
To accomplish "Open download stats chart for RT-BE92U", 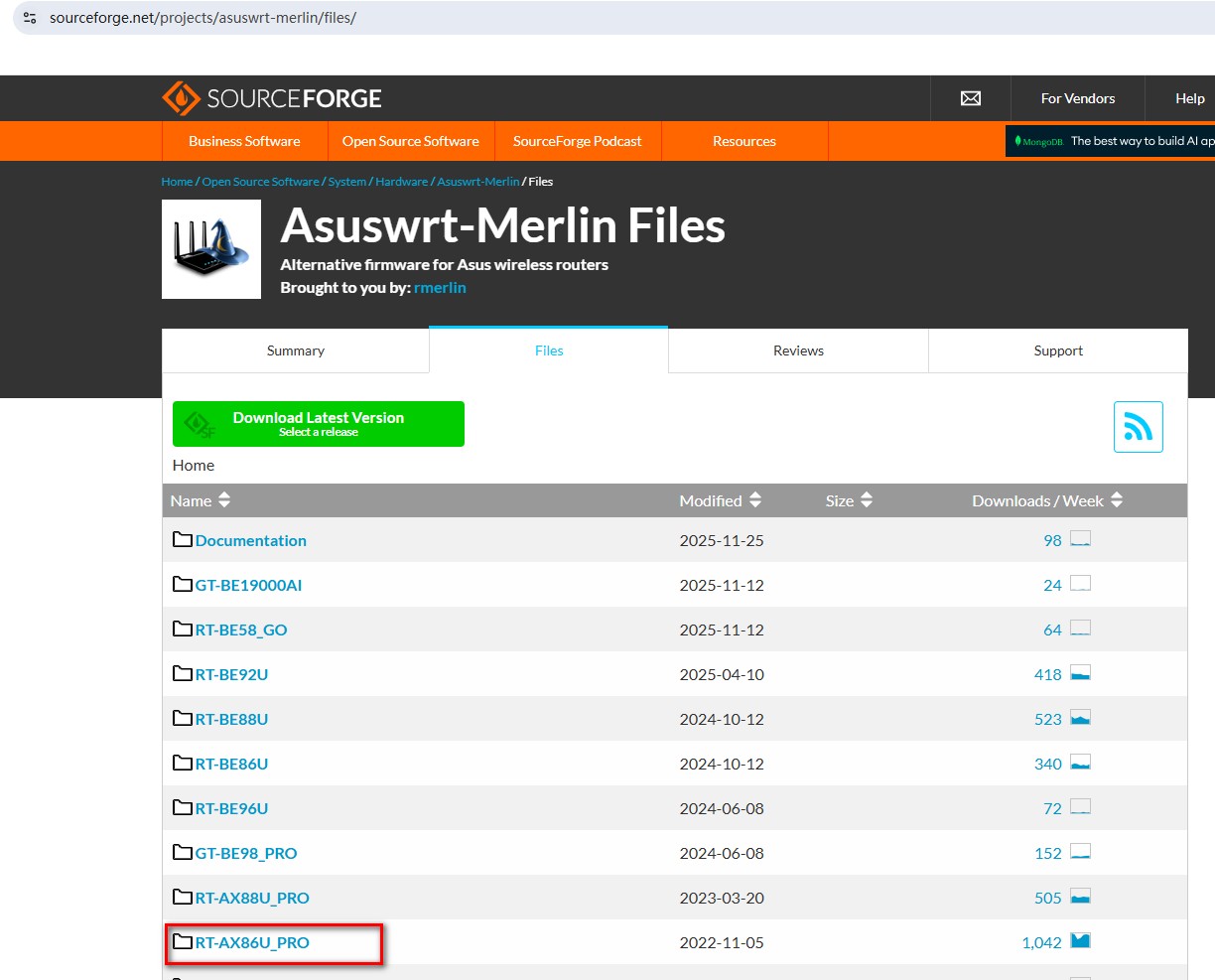I will pos(1080,673).
